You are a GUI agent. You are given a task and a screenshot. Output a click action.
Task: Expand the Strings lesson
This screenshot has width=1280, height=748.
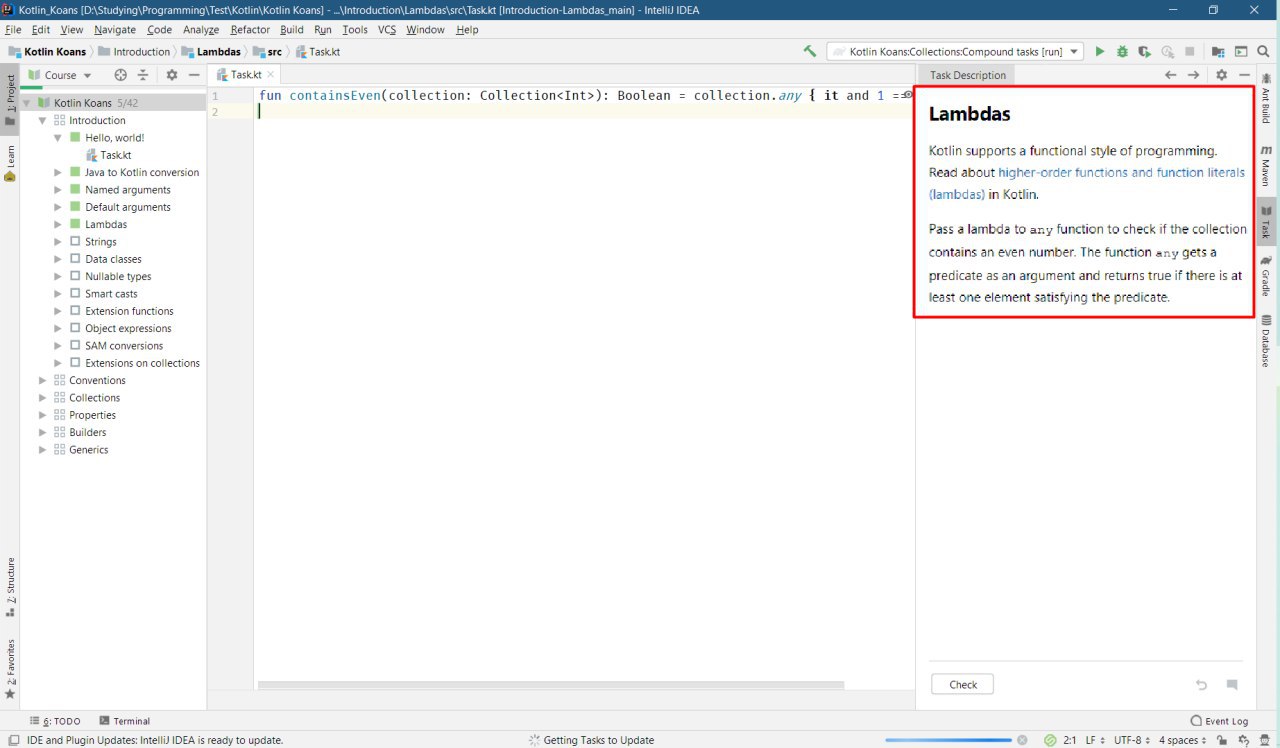pyautogui.click(x=58, y=242)
